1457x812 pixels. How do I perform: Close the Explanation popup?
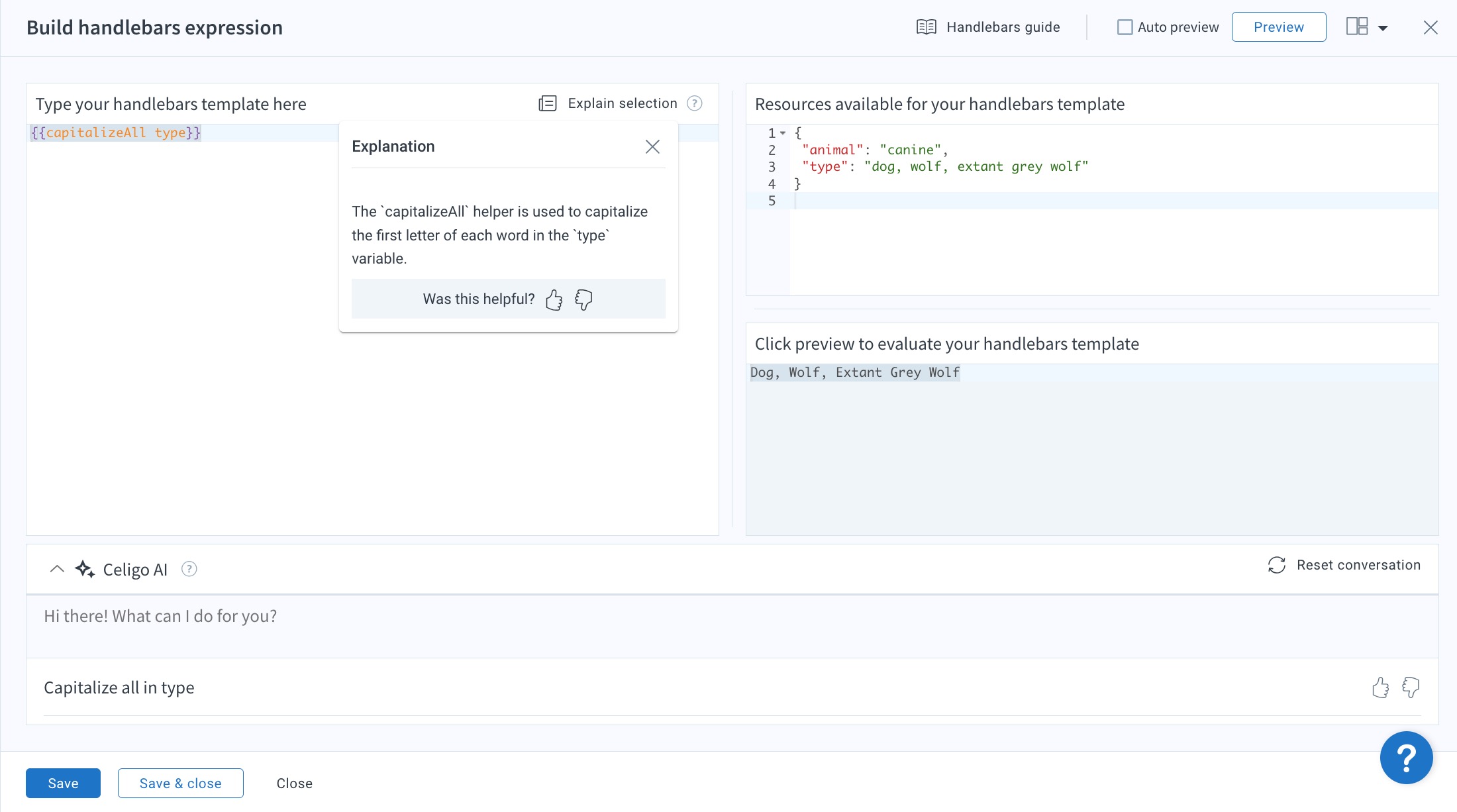(x=652, y=146)
